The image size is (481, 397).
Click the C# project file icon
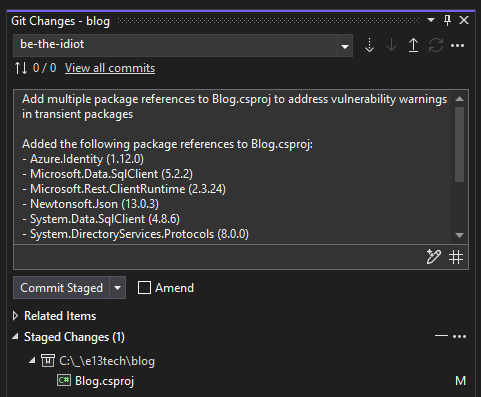coord(64,380)
